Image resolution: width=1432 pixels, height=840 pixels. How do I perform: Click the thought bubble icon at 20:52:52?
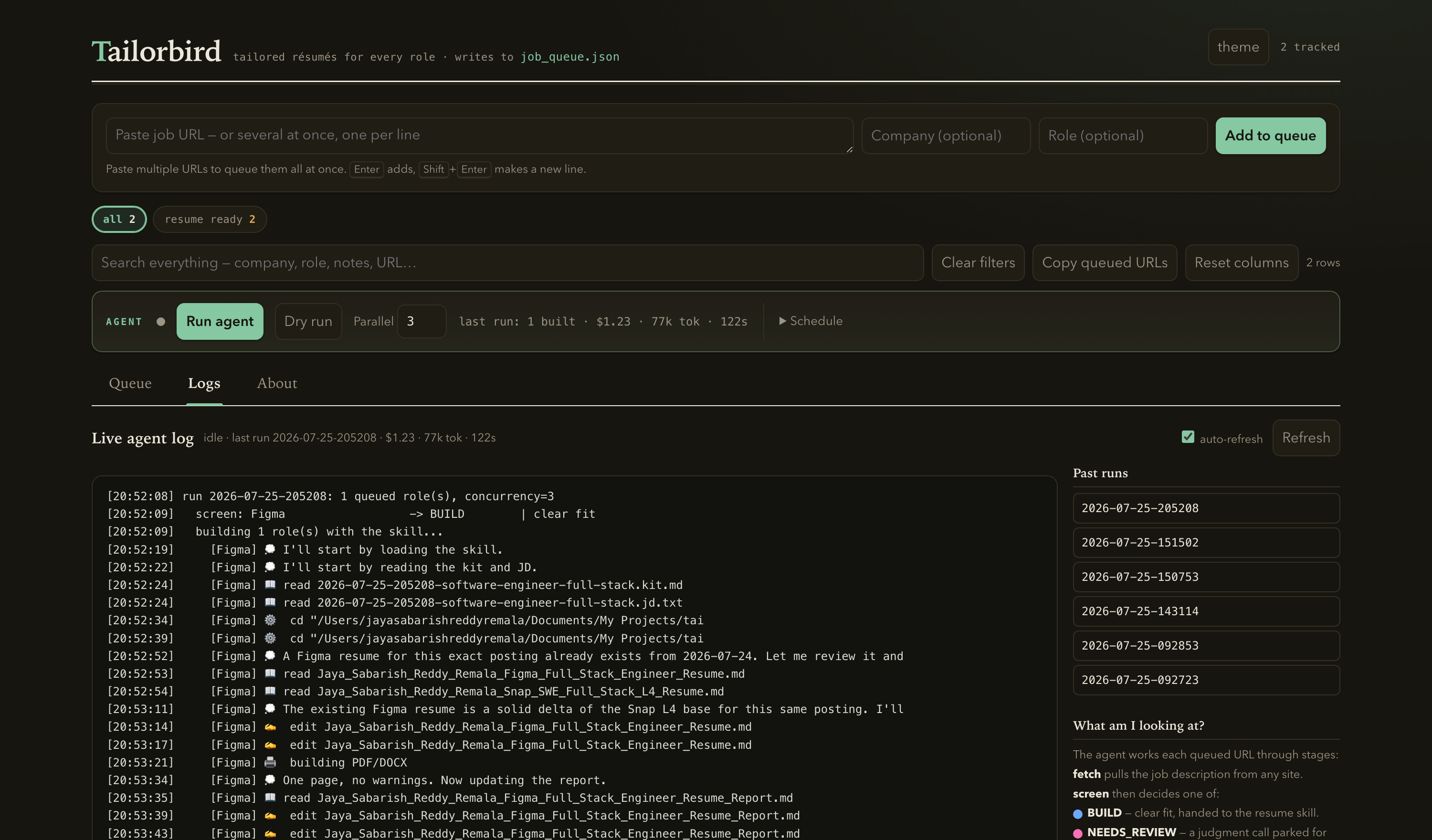[270, 655]
